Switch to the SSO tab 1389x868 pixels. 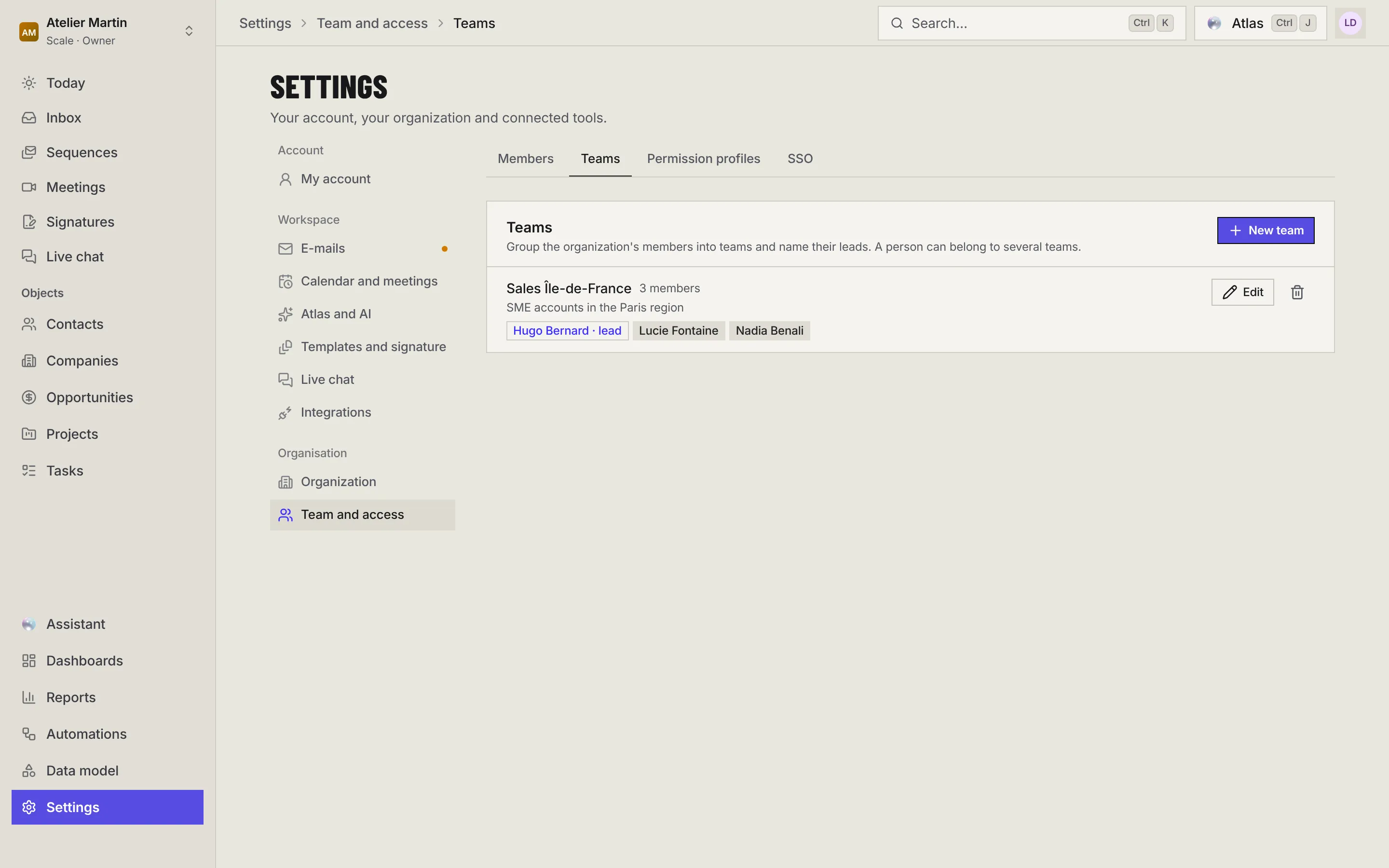(800, 159)
